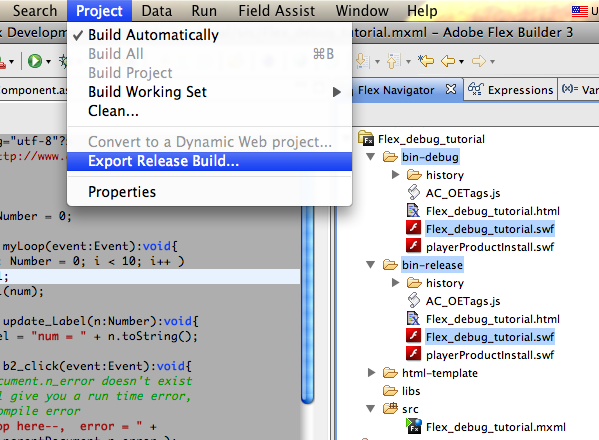Open the Data menu

(157, 11)
